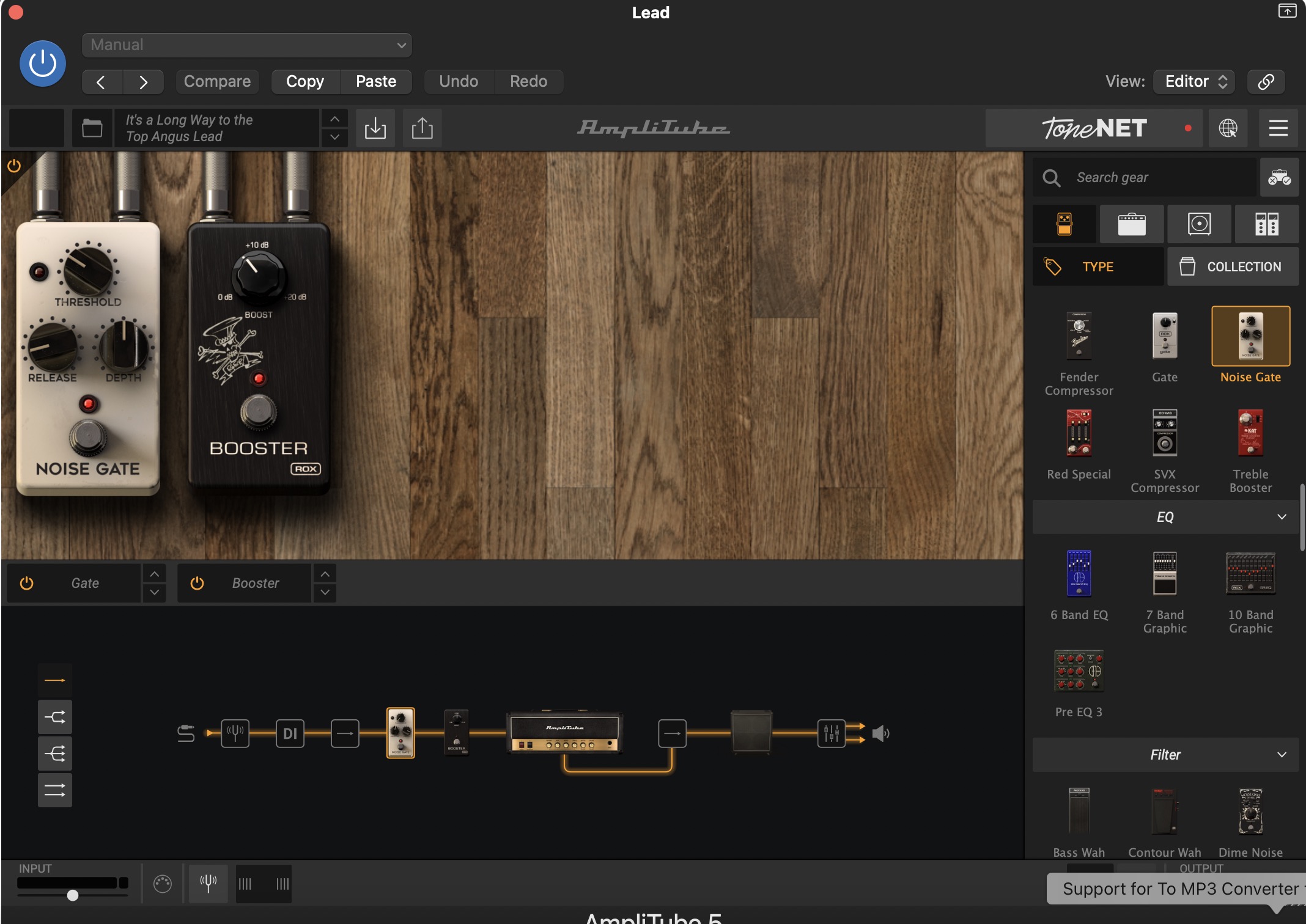Click the DI block in signal chain
This screenshot has width=1306, height=924.
(x=290, y=733)
